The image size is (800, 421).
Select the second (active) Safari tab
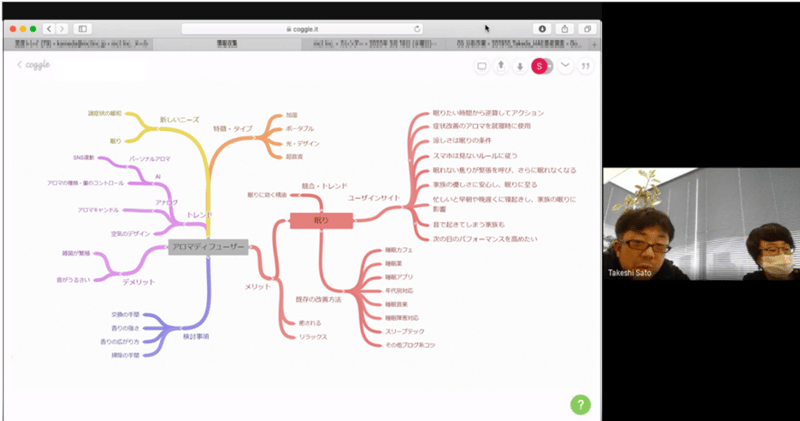point(227,45)
